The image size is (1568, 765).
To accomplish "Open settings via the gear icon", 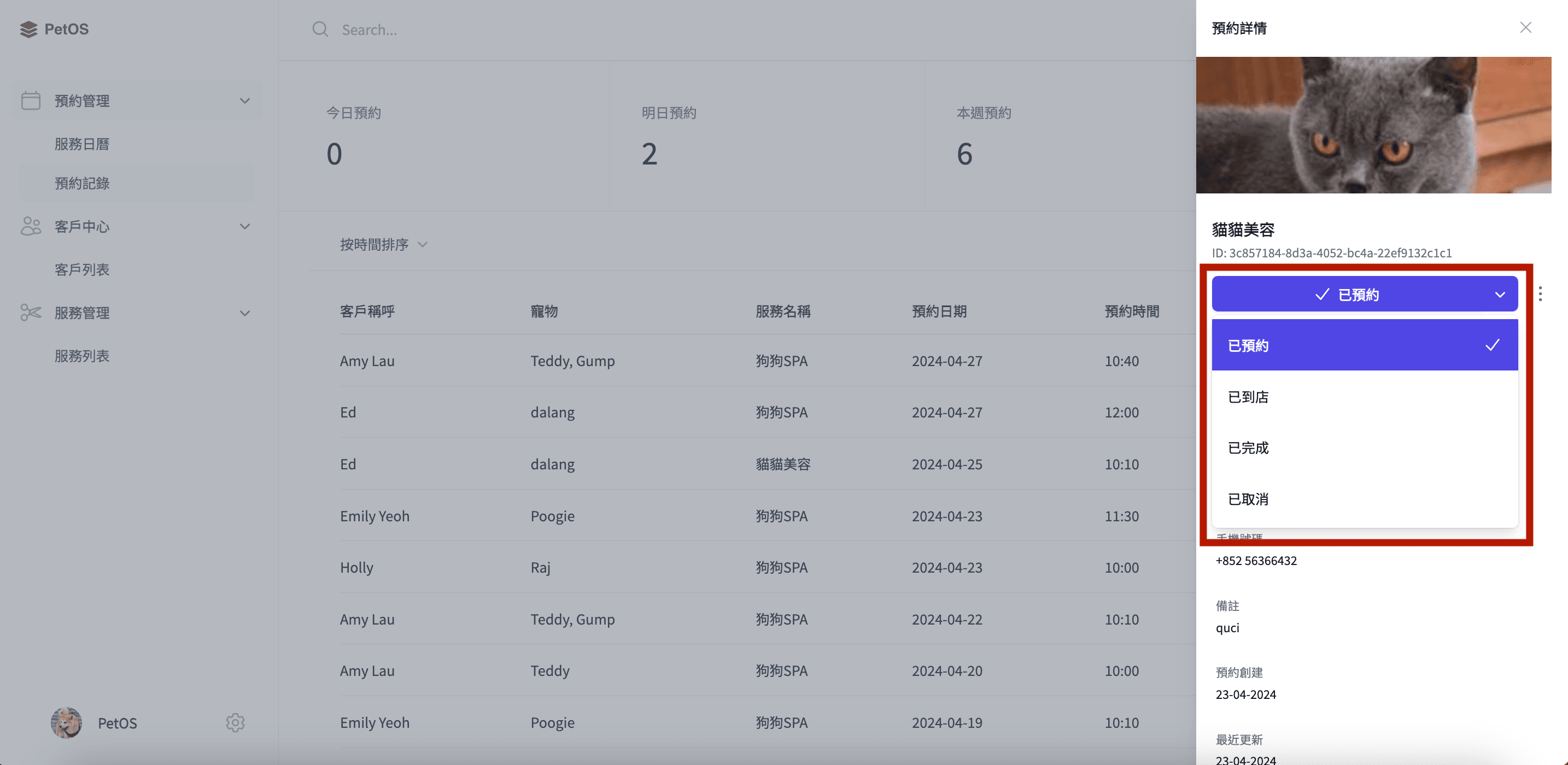I will (x=235, y=722).
